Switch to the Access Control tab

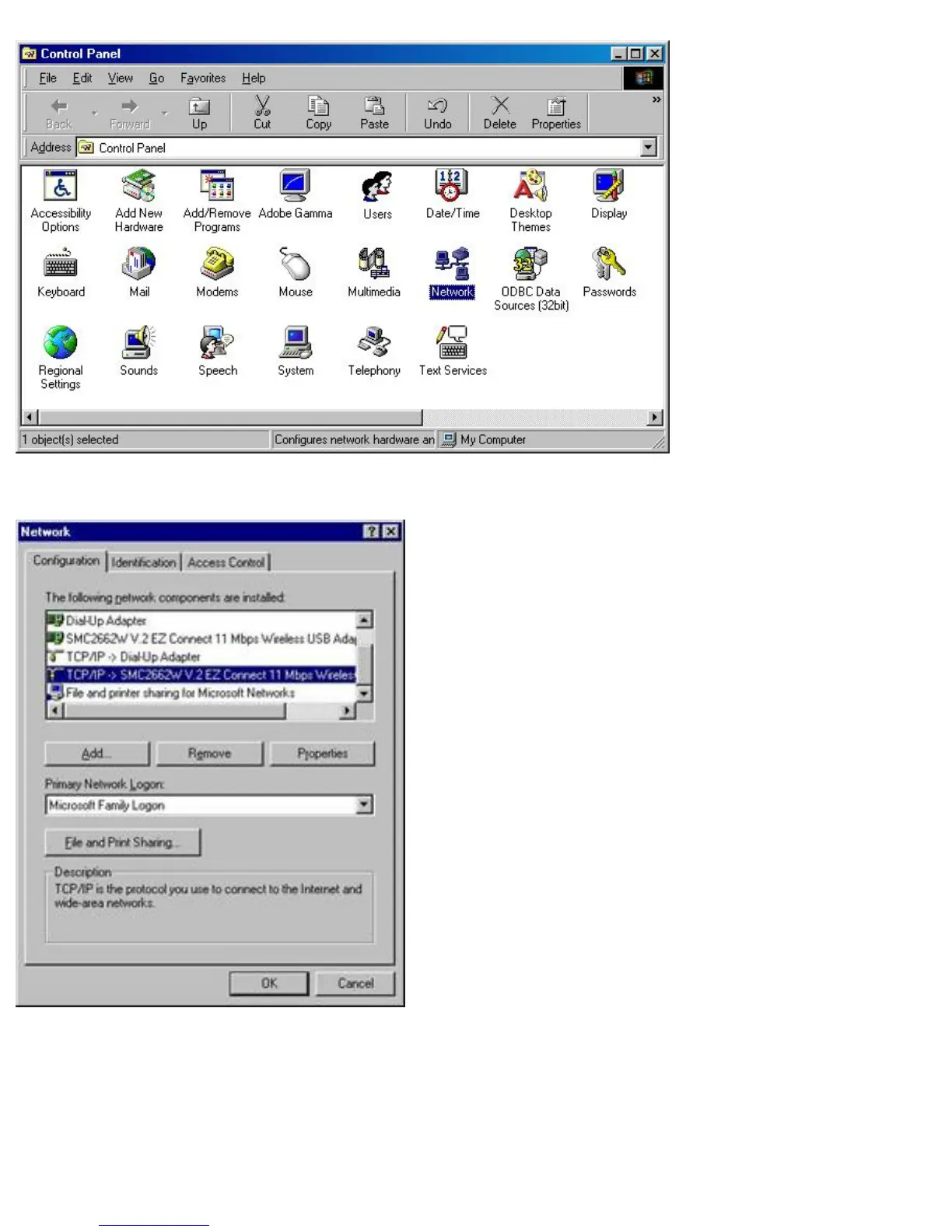226,562
